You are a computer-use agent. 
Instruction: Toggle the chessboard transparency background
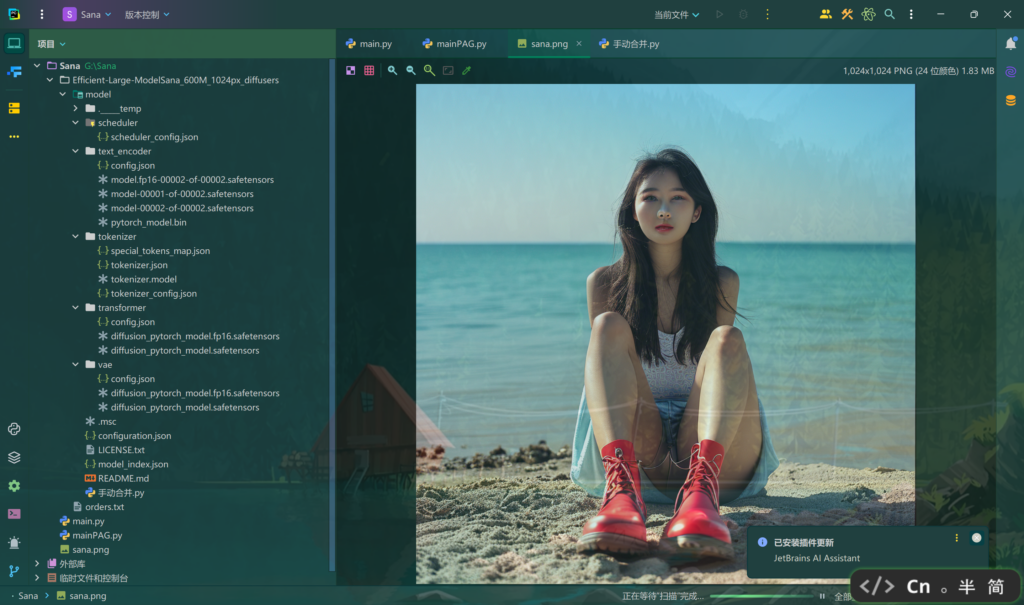[x=351, y=71]
